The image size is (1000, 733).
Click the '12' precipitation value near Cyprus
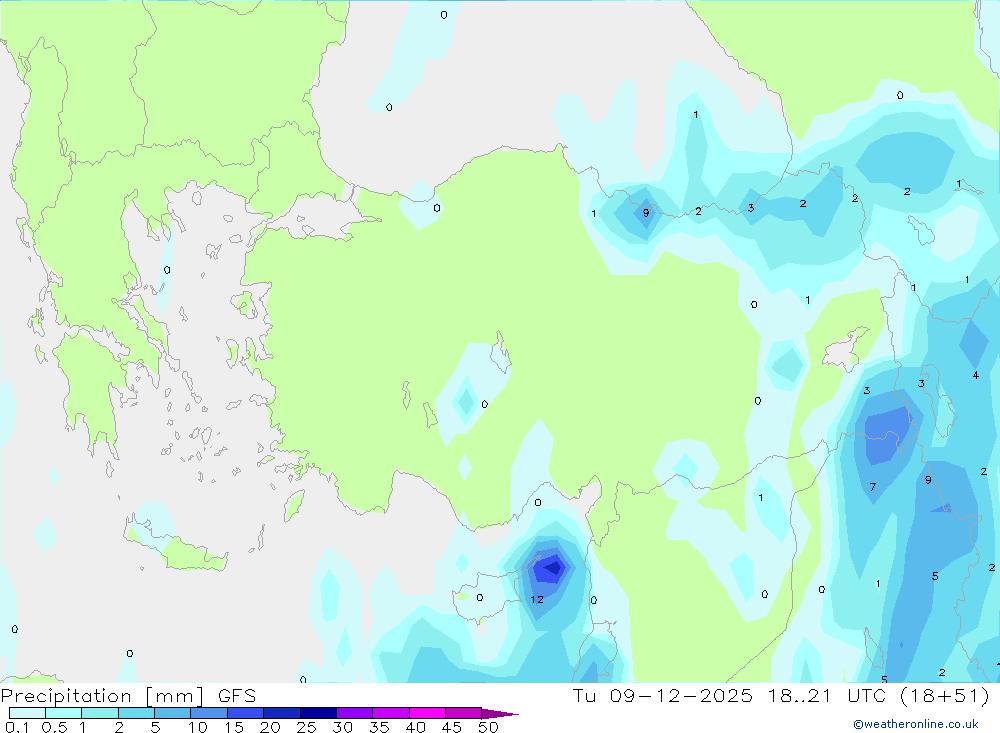[x=537, y=600]
